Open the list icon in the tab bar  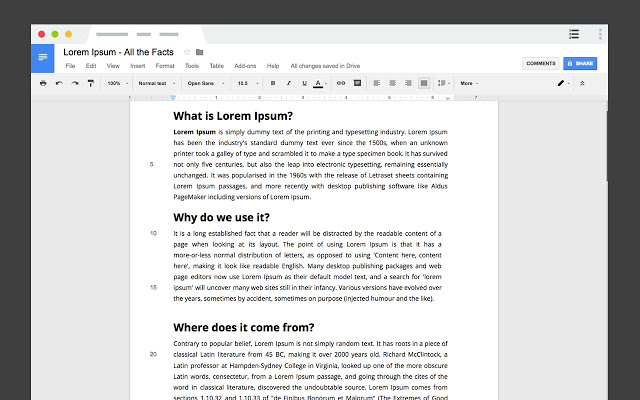click(x=574, y=34)
